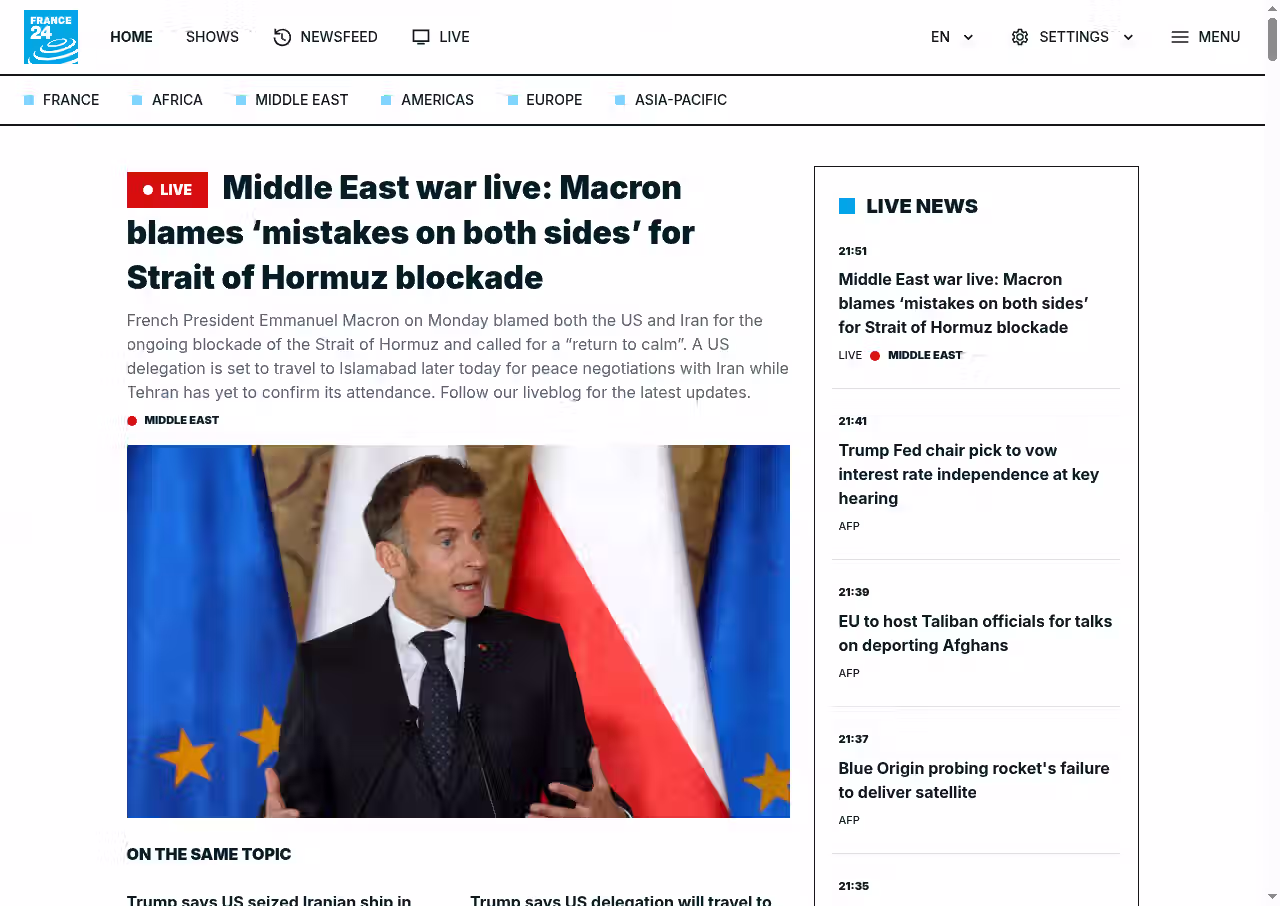The width and height of the screenshot is (1280, 906).
Task: Click the page vertical scrollbar
Action: pos(1273,453)
